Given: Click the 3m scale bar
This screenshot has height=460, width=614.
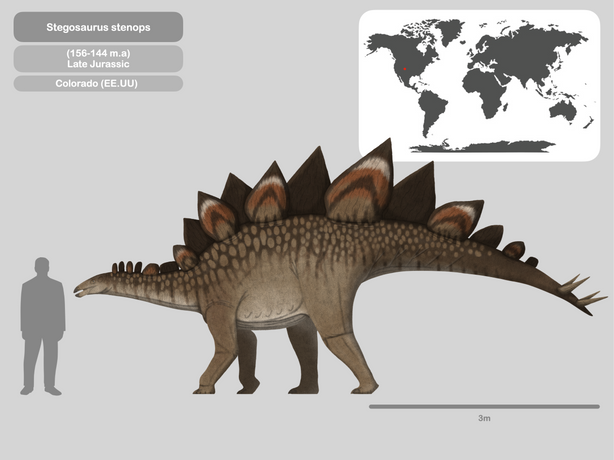Looking at the screenshot, I should [484, 407].
